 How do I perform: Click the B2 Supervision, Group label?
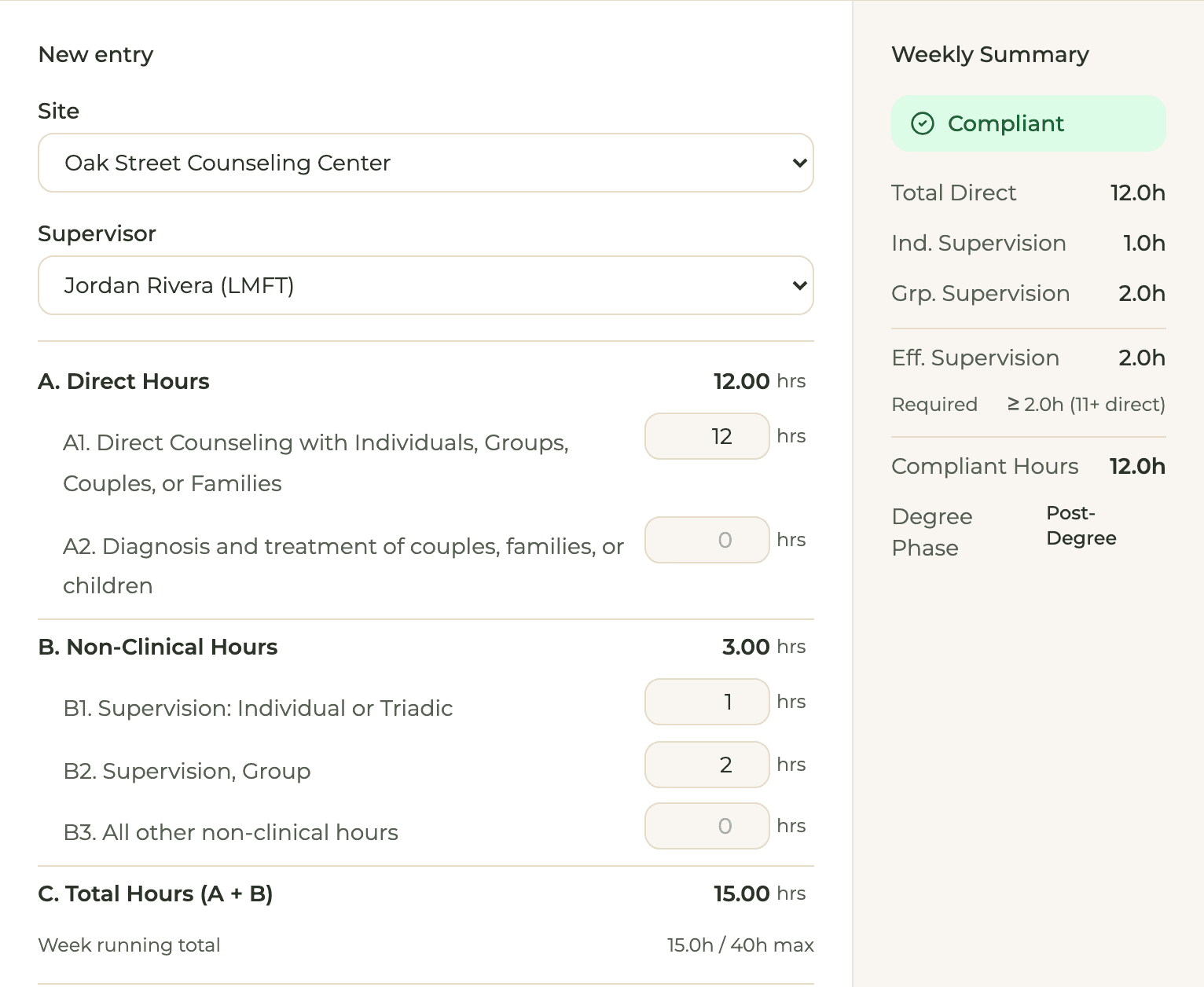(x=187, y=771)
